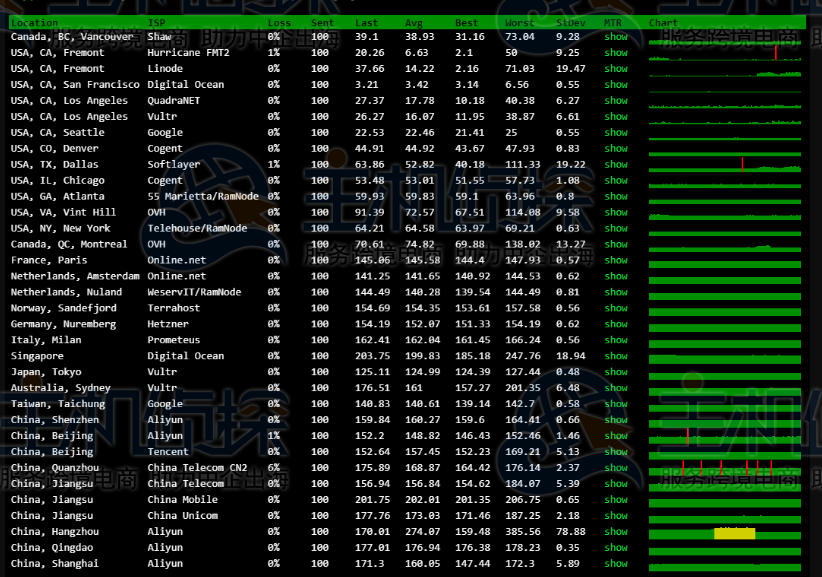Click the MTR show link for Vancouver Shaw
The height and width of the screenshot is (577, 822).
tap(616, 37)
